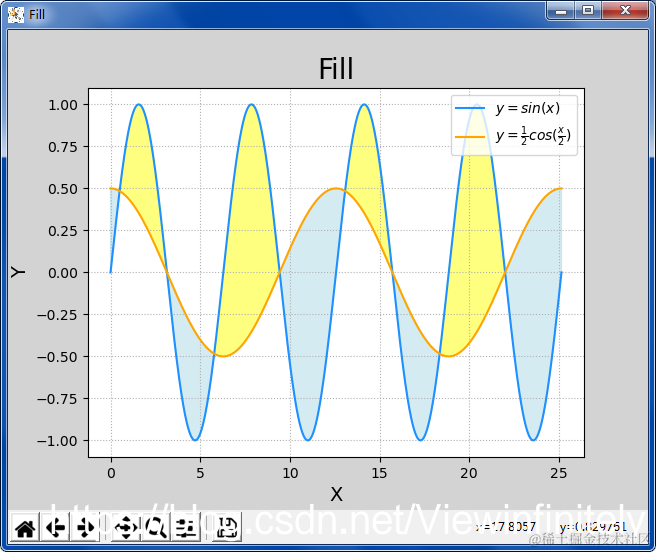The width and height of the screenshot is (656, 552).
Task: Maximize the Fill window
Action: (x=588, y=10)
